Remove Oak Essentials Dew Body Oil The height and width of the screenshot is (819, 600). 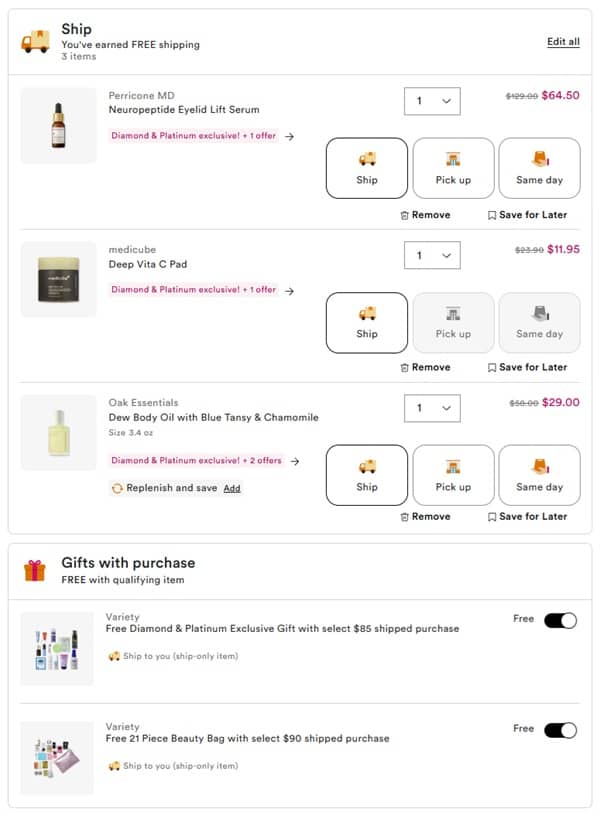(425, 516)
